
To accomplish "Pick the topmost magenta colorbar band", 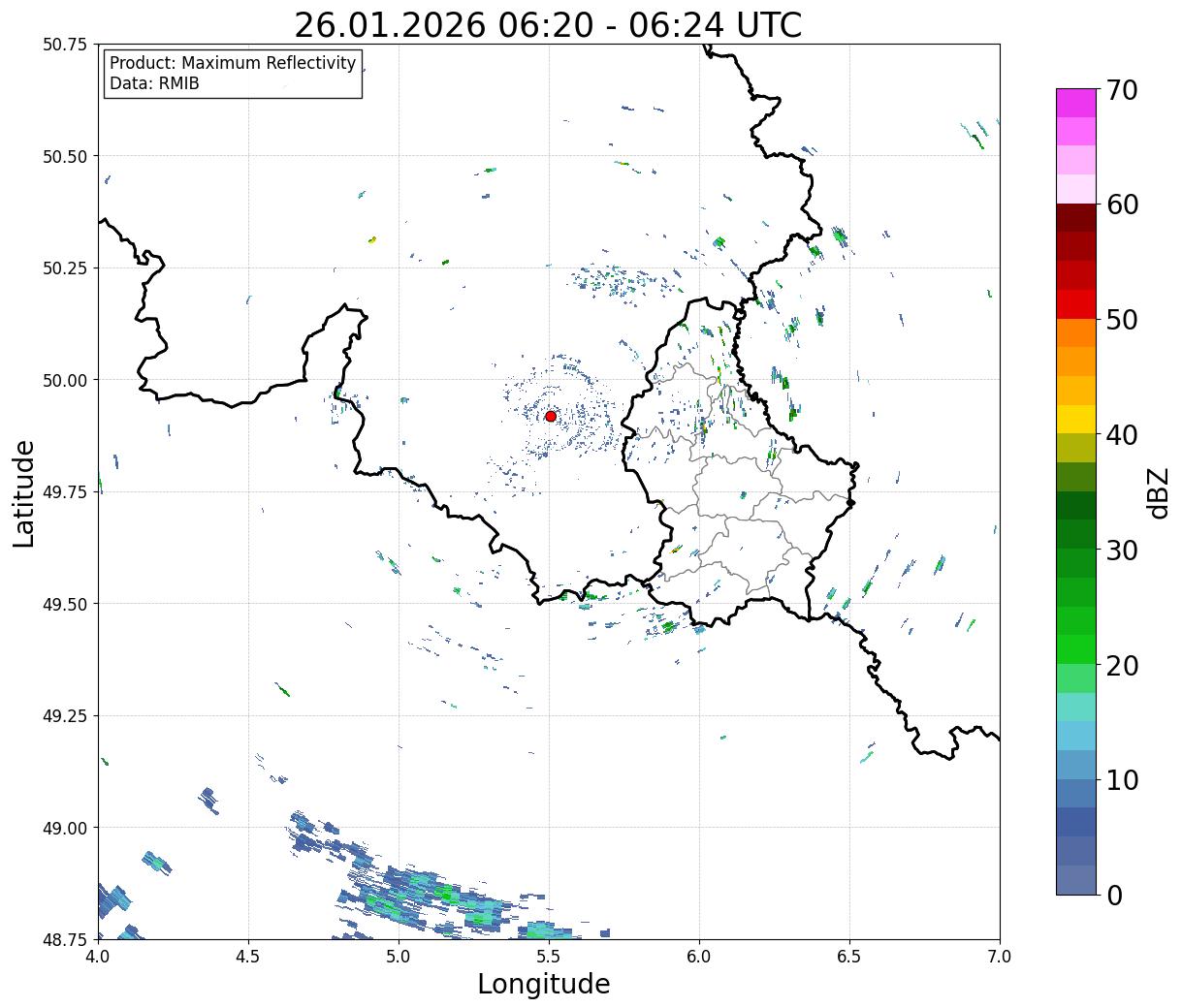I will (x=1076, y=103).
